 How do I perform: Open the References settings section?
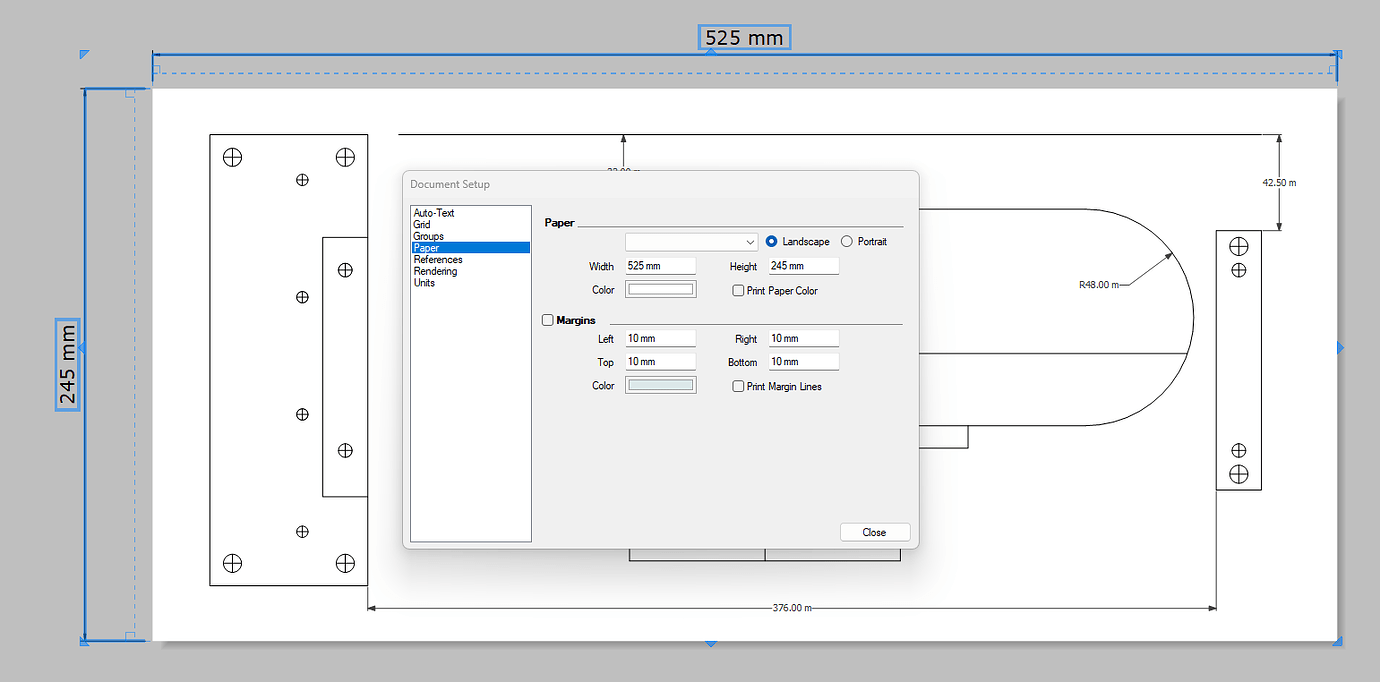[x=437, y=259]
